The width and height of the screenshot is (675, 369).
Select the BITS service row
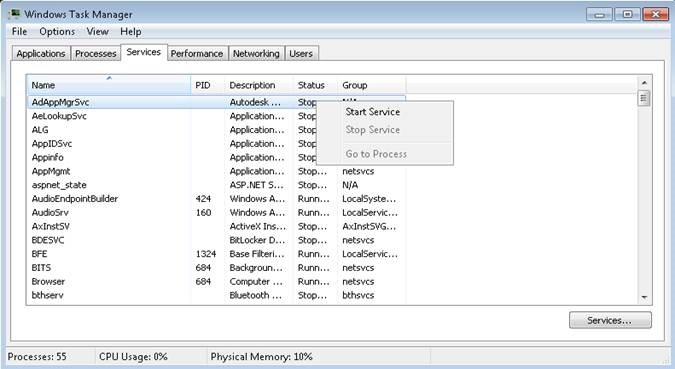pos(216,268)
